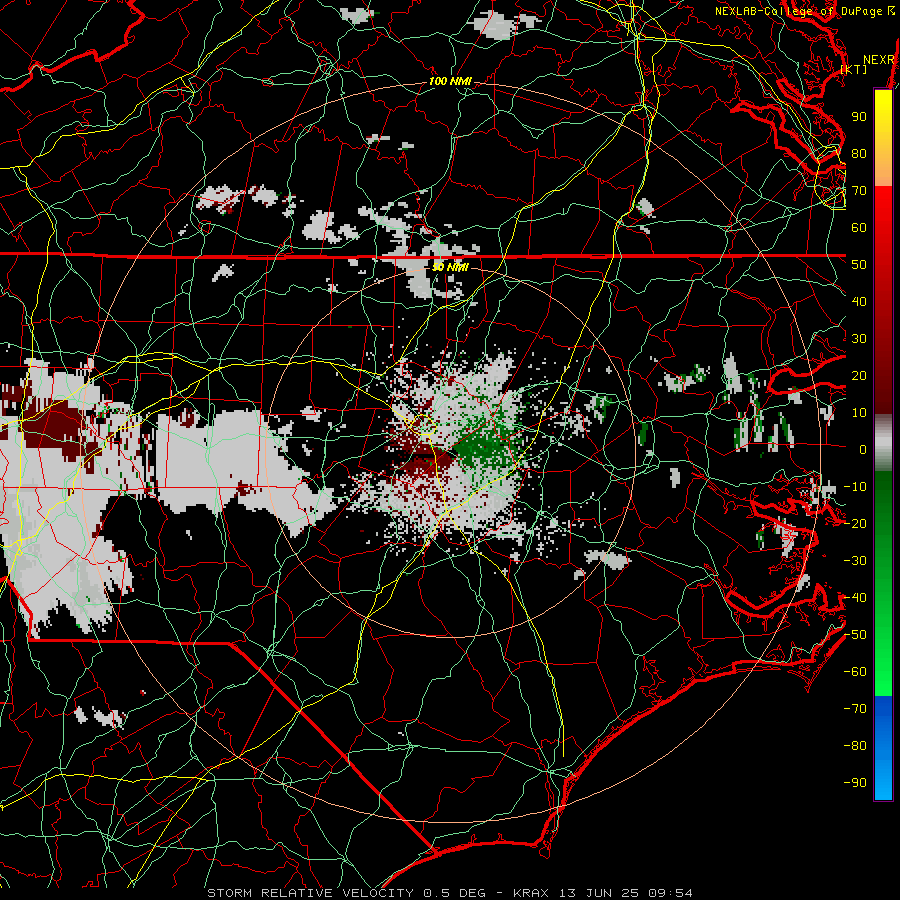Click the NEXR label at top right
900x900 pixels.
879,60
